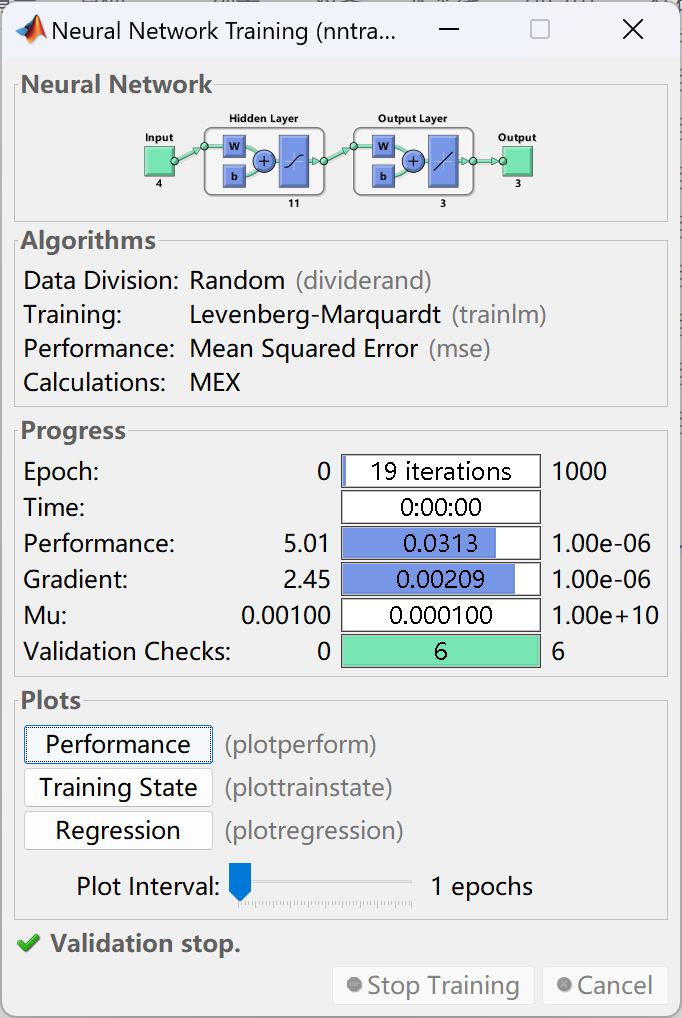This screenshot has width=682, height=1018.
Task: Click the Output Layer W weight block
Action: pos(383,146)
